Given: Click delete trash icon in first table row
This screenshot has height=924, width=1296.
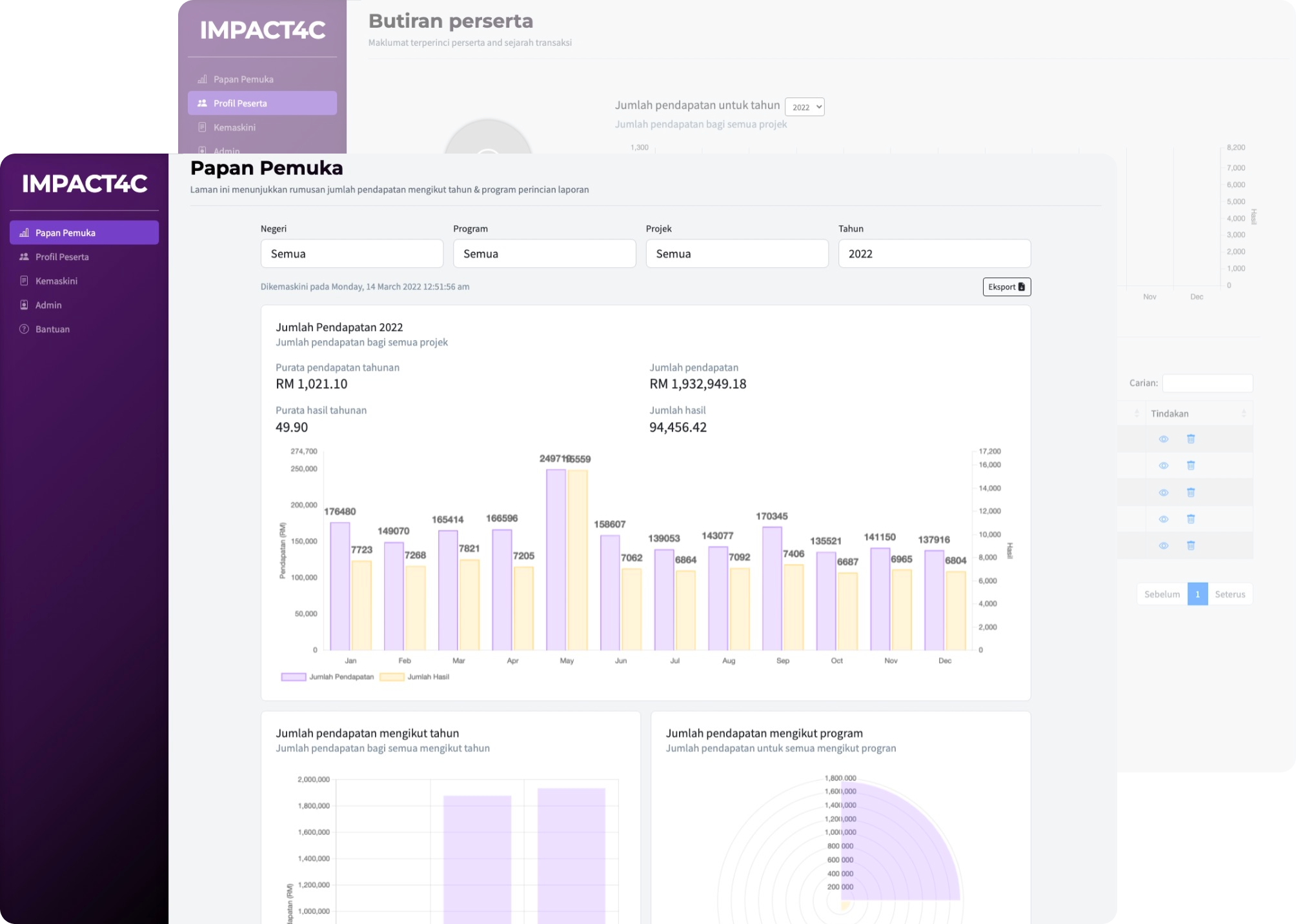Looking at the screenshot, I should pyautogui.click(x=1191, y=439).
